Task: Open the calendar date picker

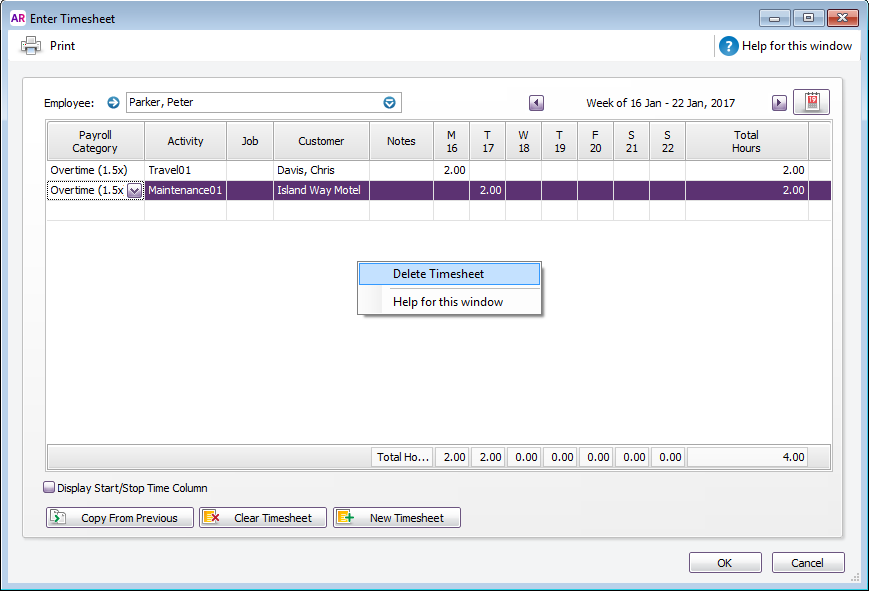Action: pos(811,102)
